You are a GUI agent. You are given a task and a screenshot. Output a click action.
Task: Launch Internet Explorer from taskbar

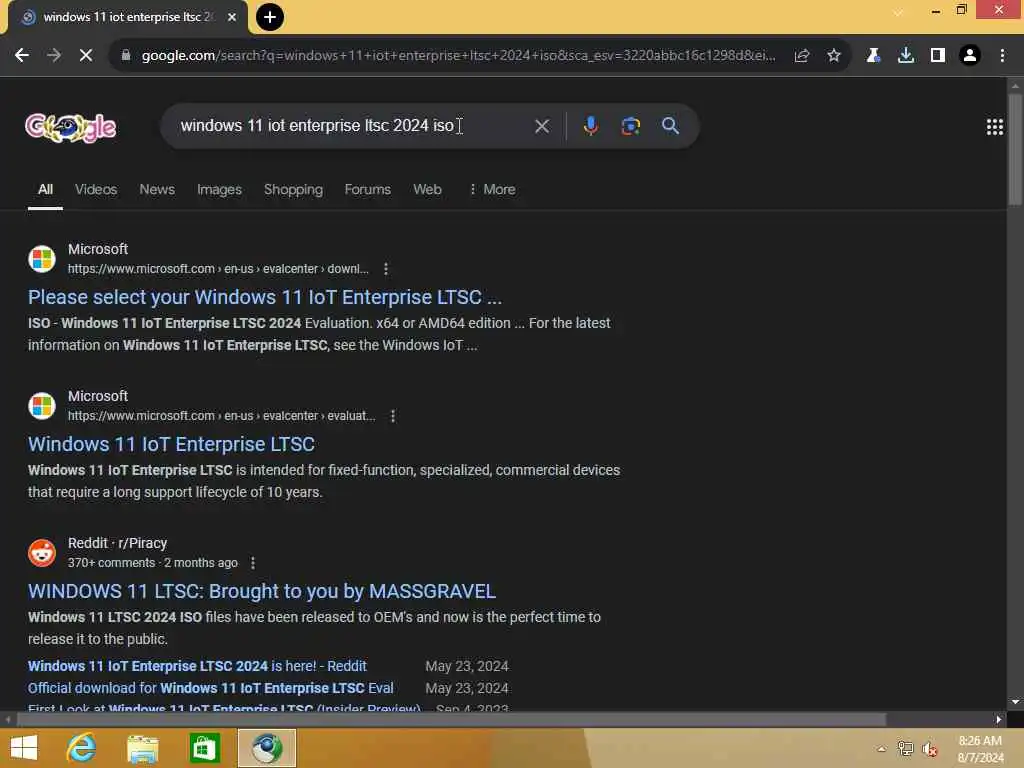click(x=82, y=748)
